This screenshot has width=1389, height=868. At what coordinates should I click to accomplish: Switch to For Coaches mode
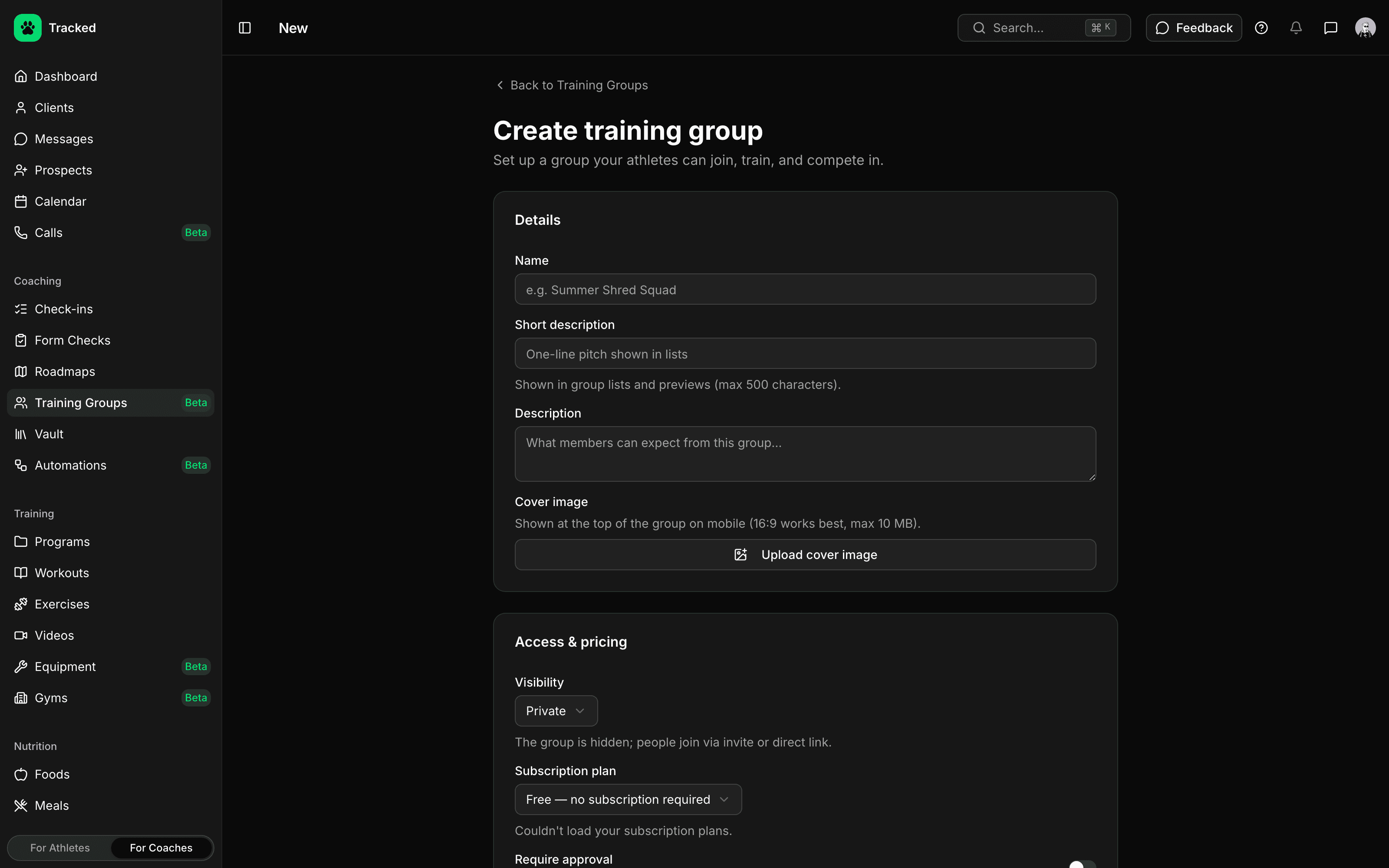point(161,848)
